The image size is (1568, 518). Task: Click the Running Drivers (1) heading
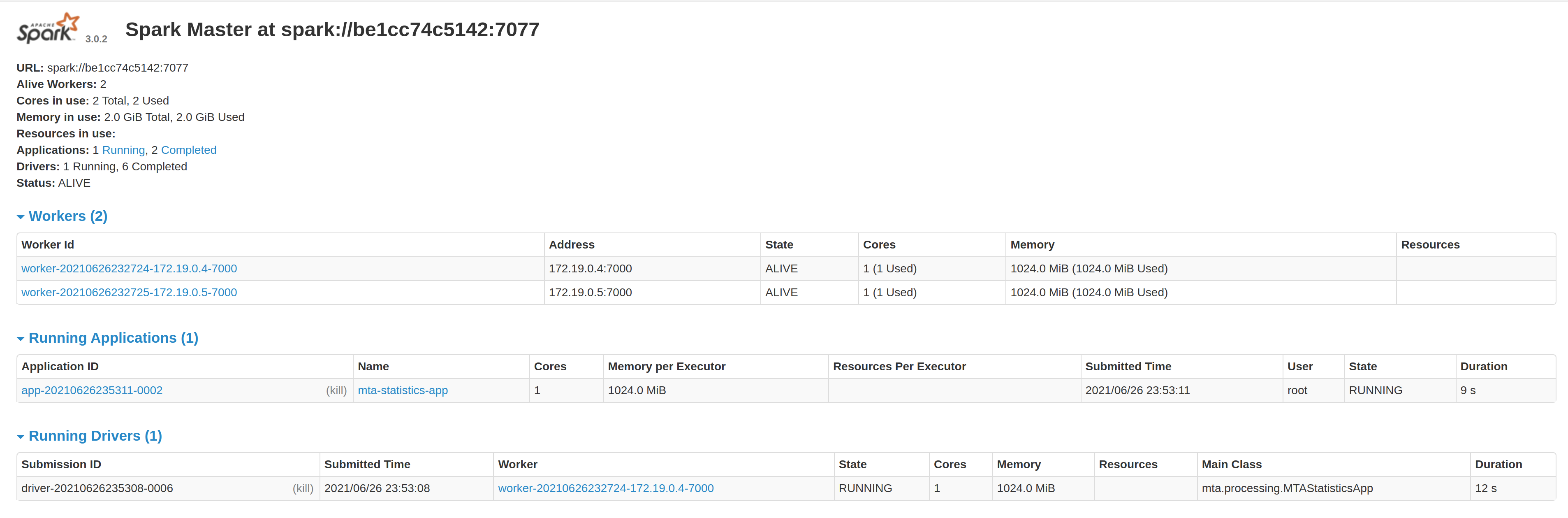pos(95,437)
